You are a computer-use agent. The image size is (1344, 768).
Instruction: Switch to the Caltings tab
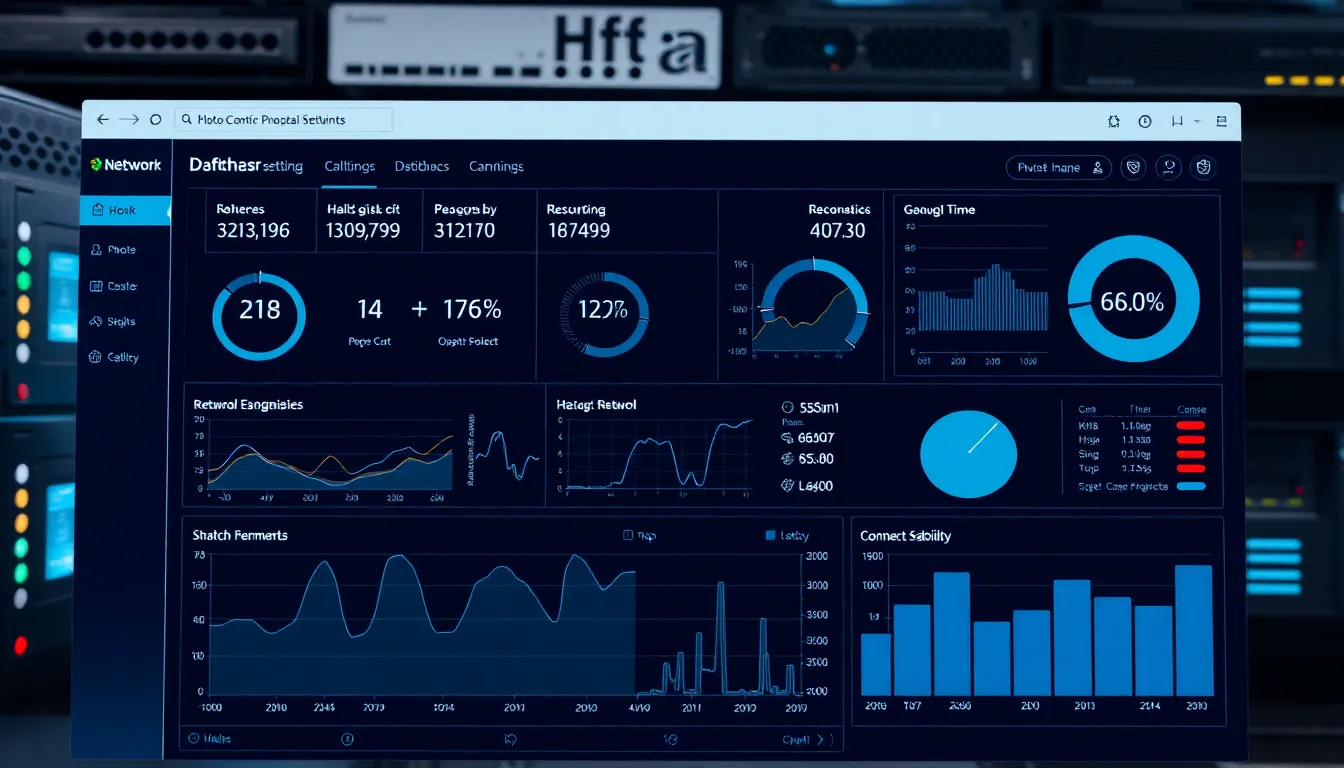pyautogui.click(x=349, y=167)
